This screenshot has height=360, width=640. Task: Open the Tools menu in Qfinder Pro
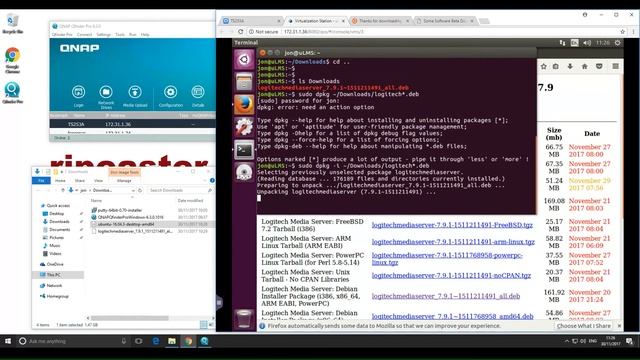pos(120,35)
